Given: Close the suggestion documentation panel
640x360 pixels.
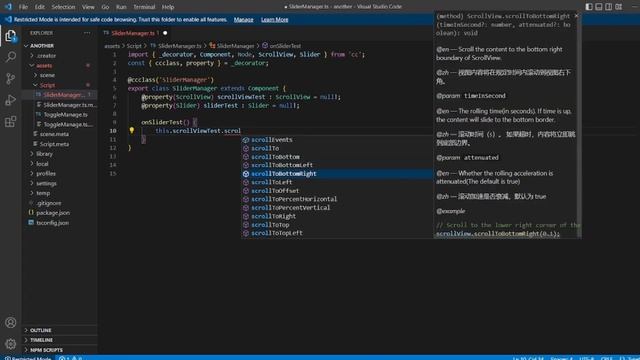Looking at the screenshot, I should pyautogui.click(x=576, y=16).
